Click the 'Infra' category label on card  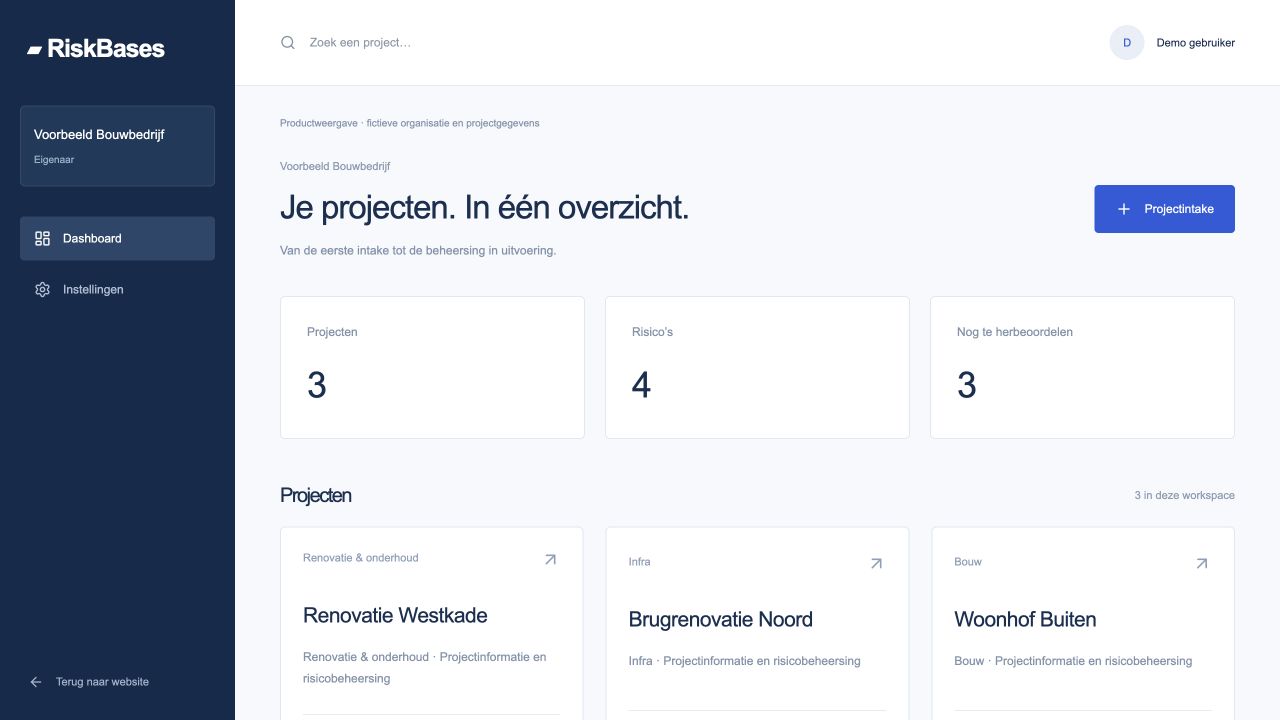click(x=639, y=562)
